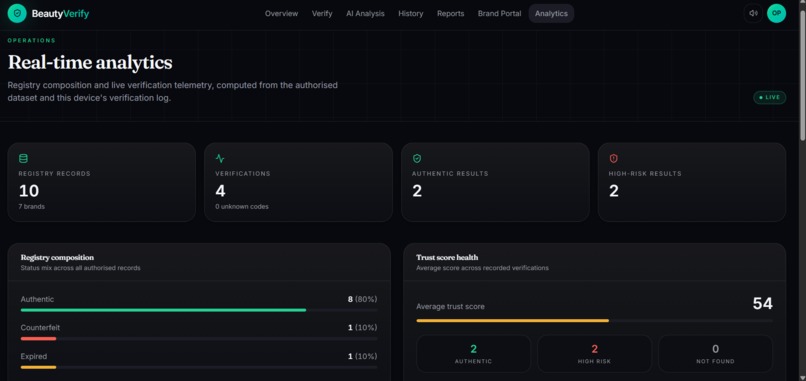Click the Verifications pulse icon

[220, 158]
